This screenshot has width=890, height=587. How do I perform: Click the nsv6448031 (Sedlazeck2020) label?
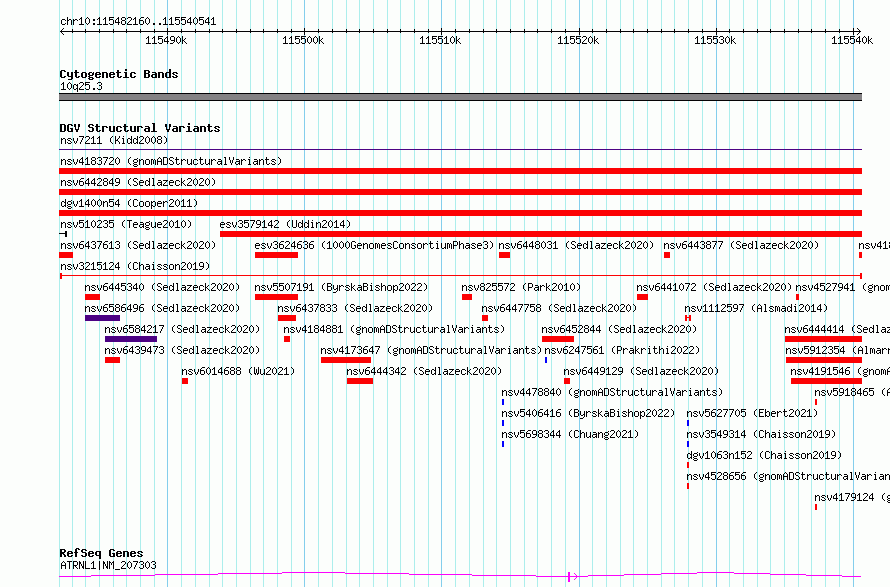(x=576, y=245)
